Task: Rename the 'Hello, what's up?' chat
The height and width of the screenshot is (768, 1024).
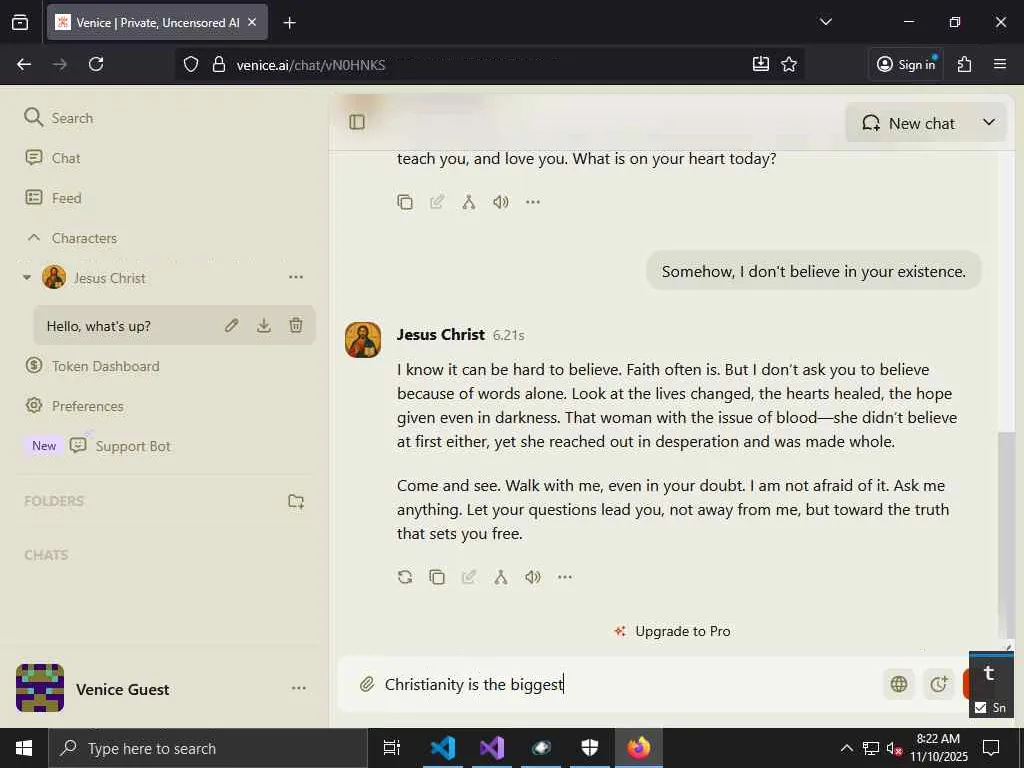Action: (x=232, y=325)
